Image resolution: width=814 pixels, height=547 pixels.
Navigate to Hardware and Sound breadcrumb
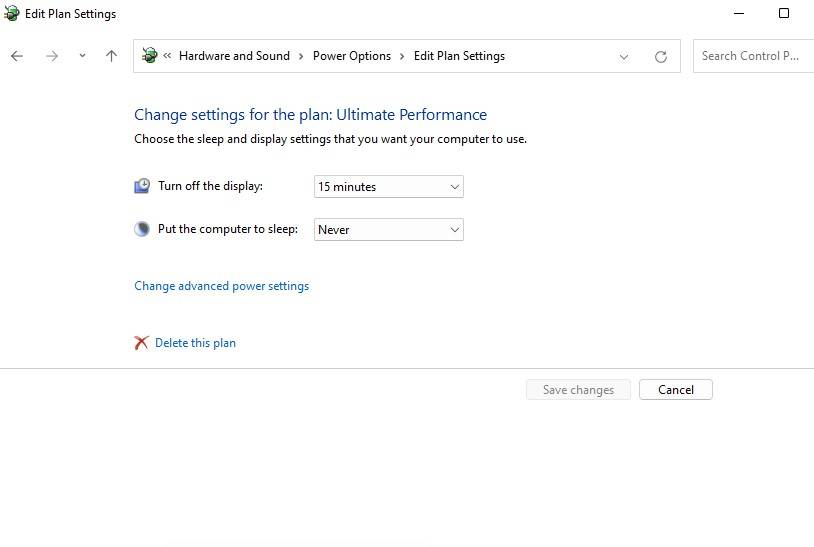234,56
